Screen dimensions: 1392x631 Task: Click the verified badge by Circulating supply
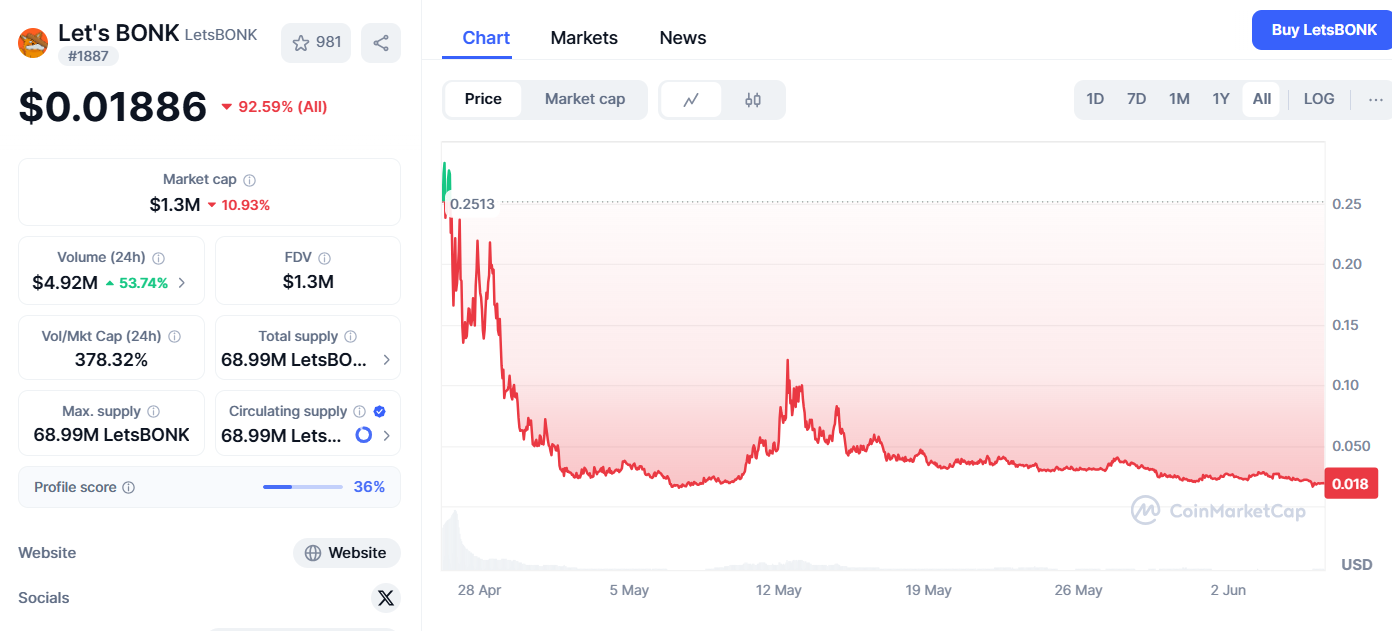pos(380,412)
